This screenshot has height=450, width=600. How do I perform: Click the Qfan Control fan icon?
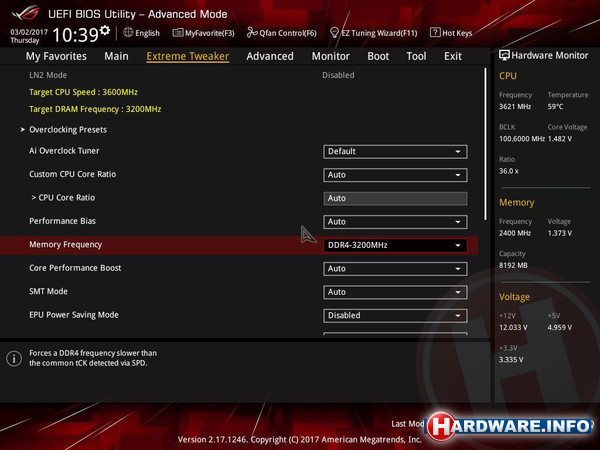tap(252, 33)
